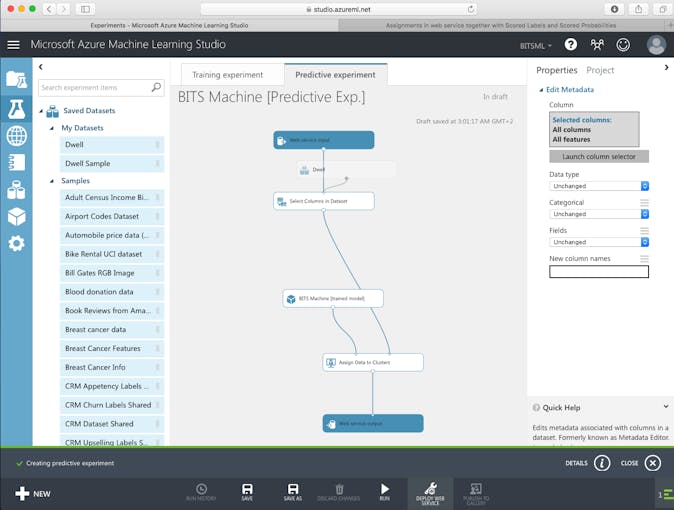Viewport: 674px width, 510px height.
Task: Collapse the My Datasets tree node
Action: (52, 128)
